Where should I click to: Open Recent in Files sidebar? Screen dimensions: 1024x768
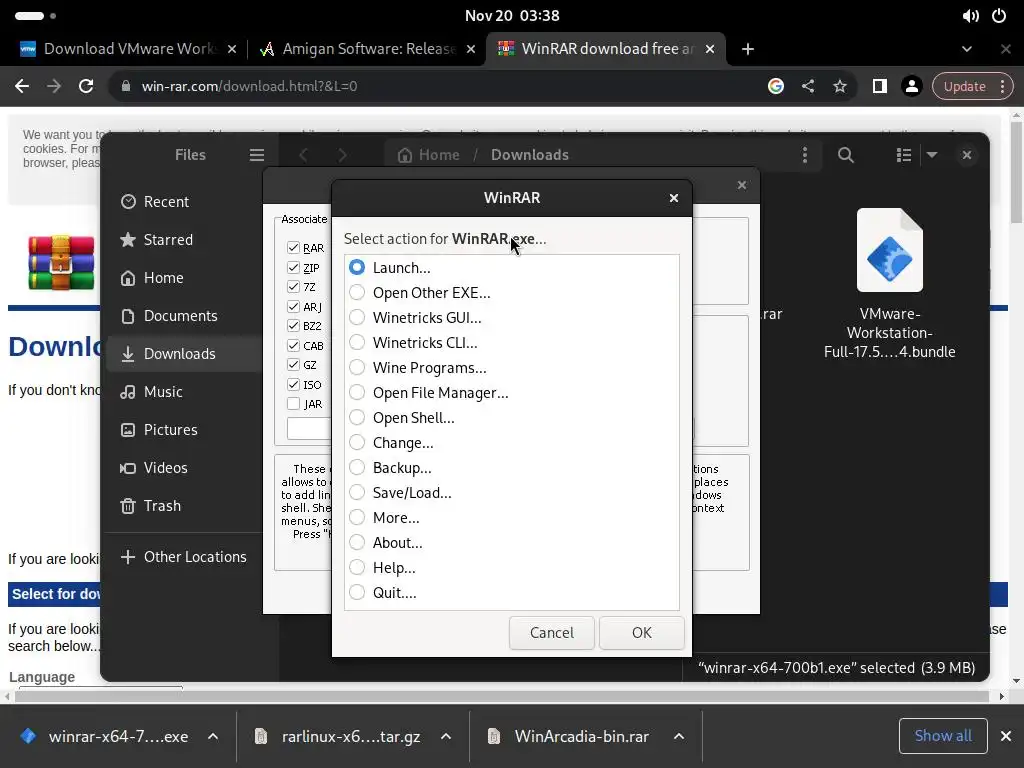tap(184, 202)
